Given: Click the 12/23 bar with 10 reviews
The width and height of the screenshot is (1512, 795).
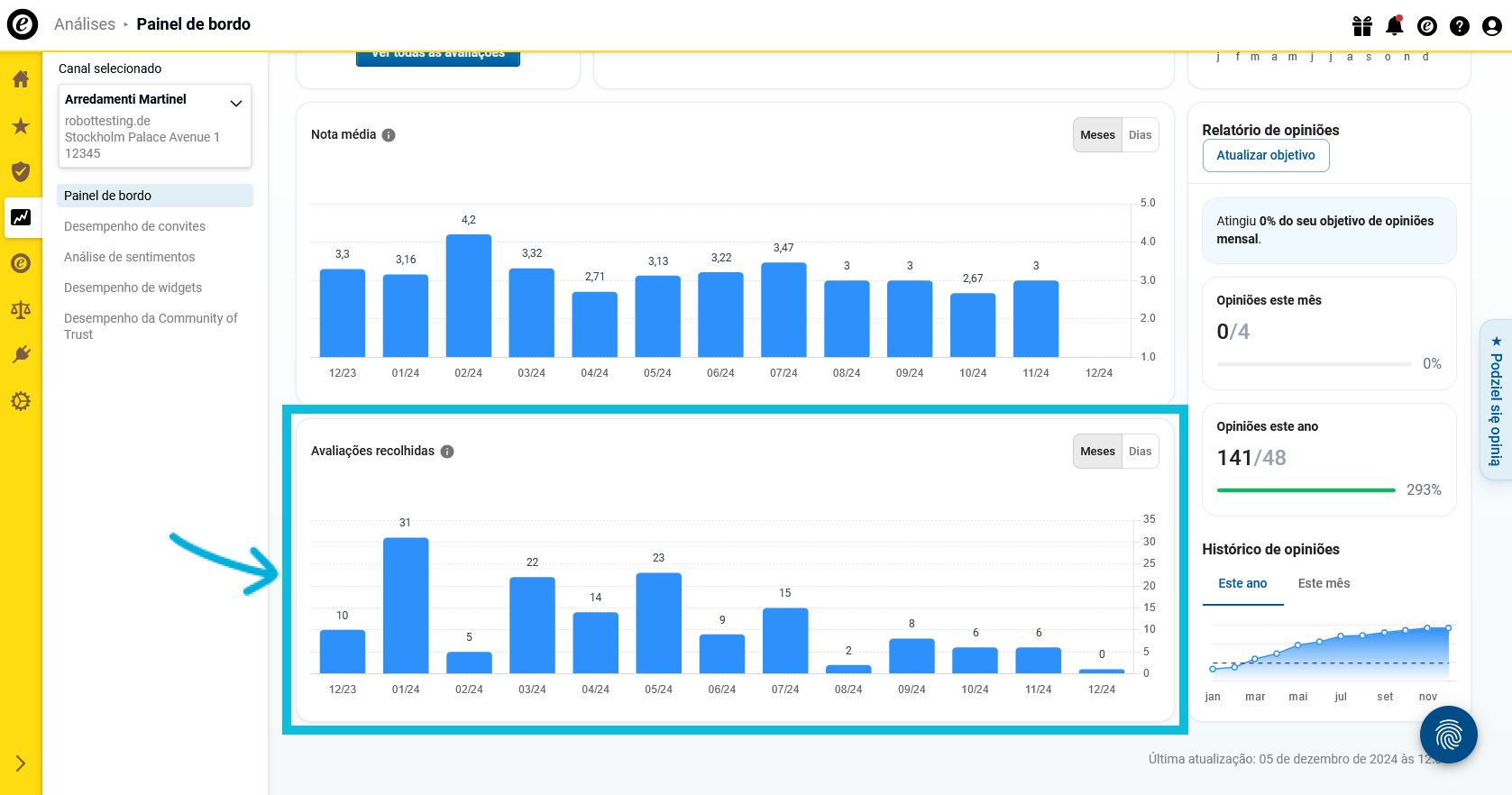Looking at the screenshot, I should 343,652.
